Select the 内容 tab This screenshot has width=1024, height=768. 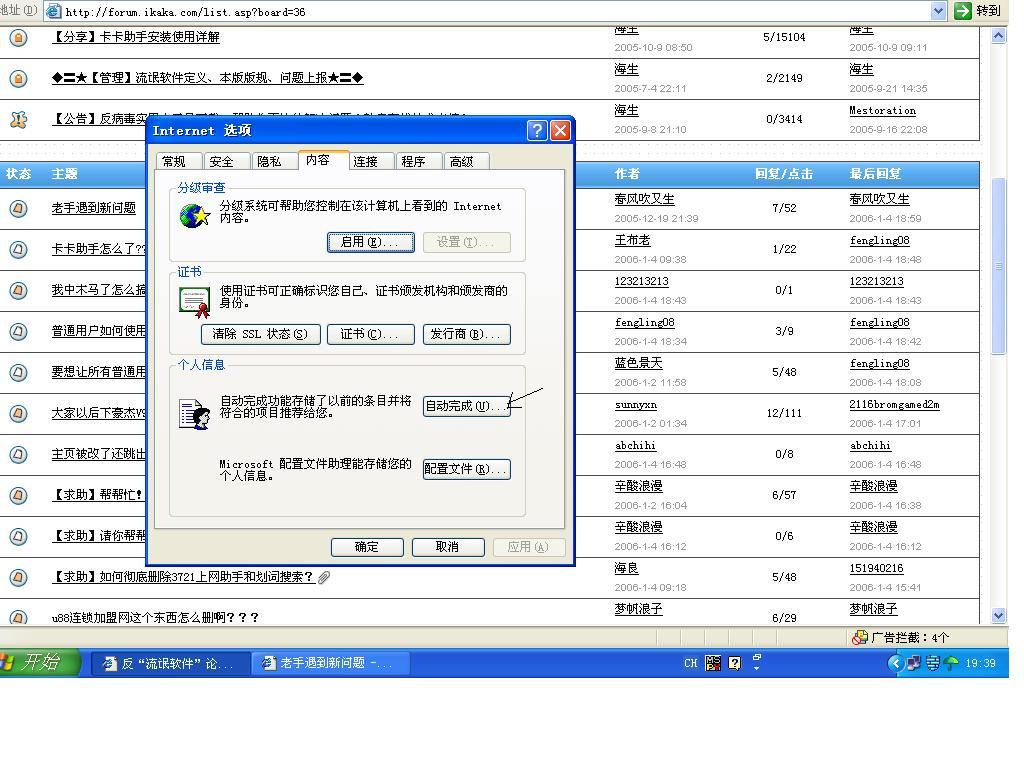(323, 160)
